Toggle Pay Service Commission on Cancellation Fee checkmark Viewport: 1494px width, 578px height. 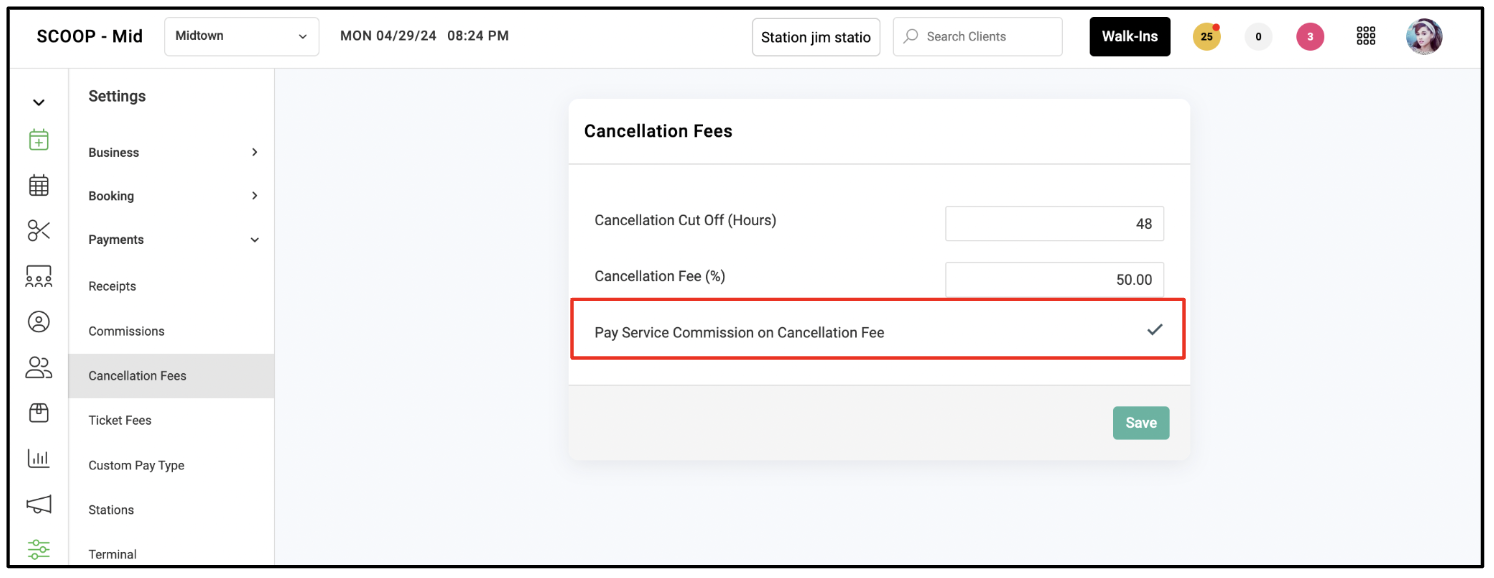[1155, 329]
